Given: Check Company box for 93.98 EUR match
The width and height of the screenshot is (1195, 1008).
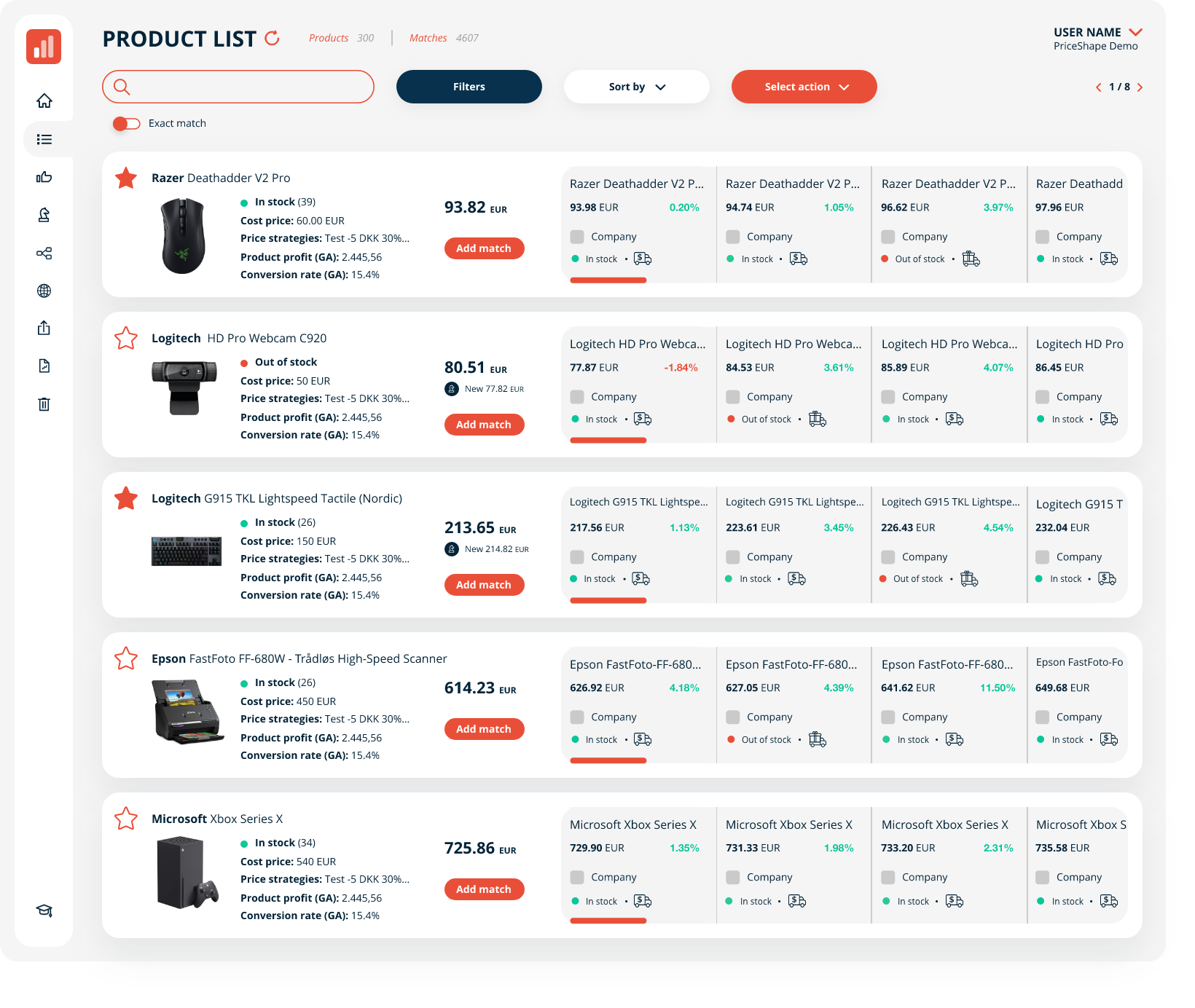Looking at the screenshot, I should coord(577,237).
